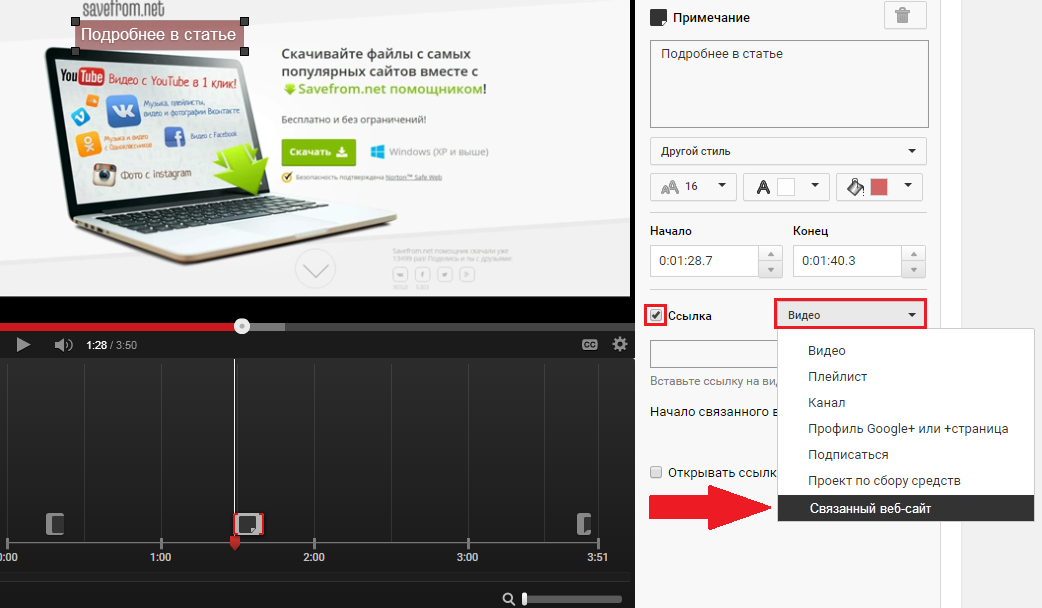Toggle closed captions CC button
1042x608 pixels.
point(589,344)
